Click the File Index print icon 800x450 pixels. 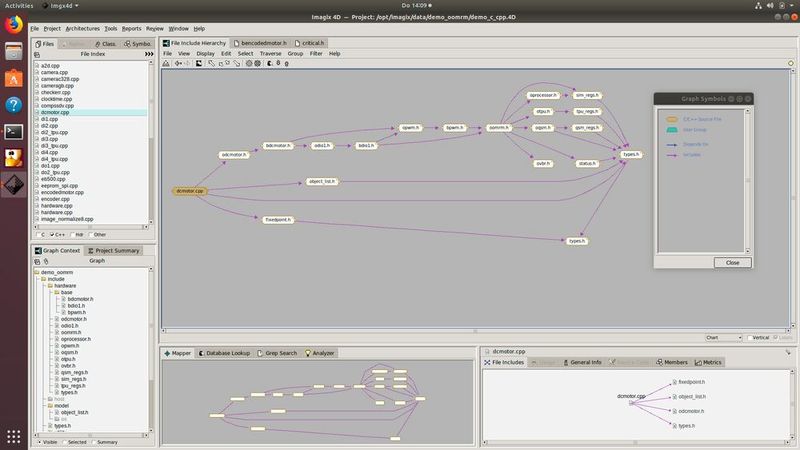pos(37,54)
